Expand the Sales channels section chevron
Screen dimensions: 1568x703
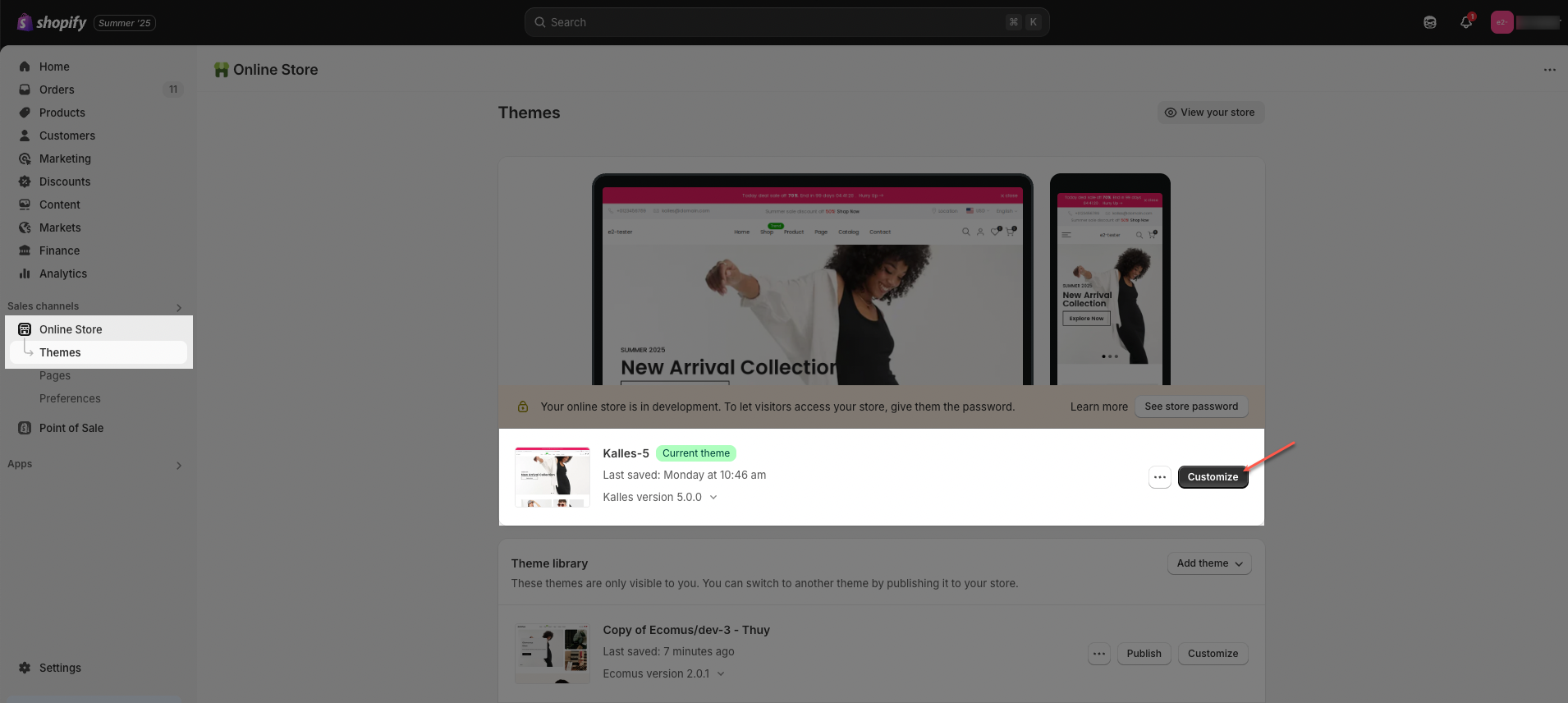point(179,307)
